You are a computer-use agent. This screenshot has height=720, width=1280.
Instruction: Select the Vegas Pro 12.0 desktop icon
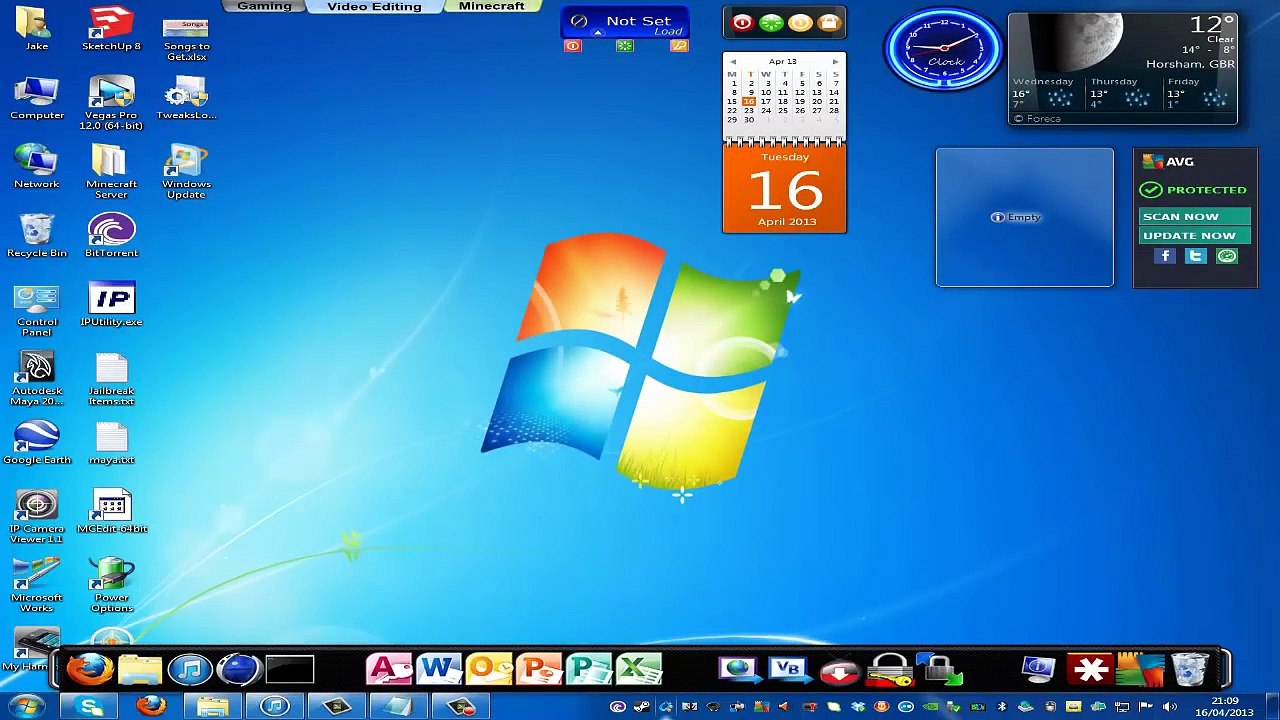point(111,103)
